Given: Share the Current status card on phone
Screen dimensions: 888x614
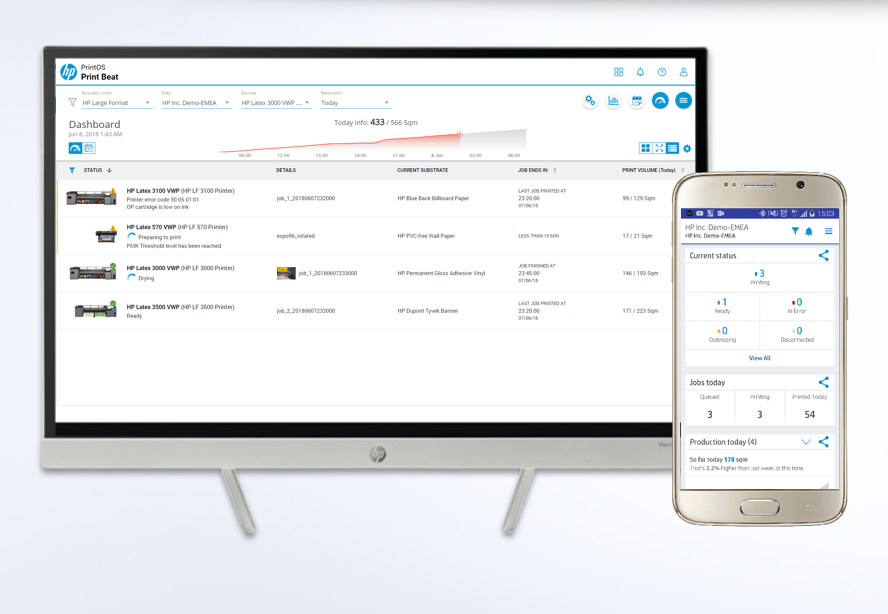Looking at the screenshot, I should [x=823, y=255].
